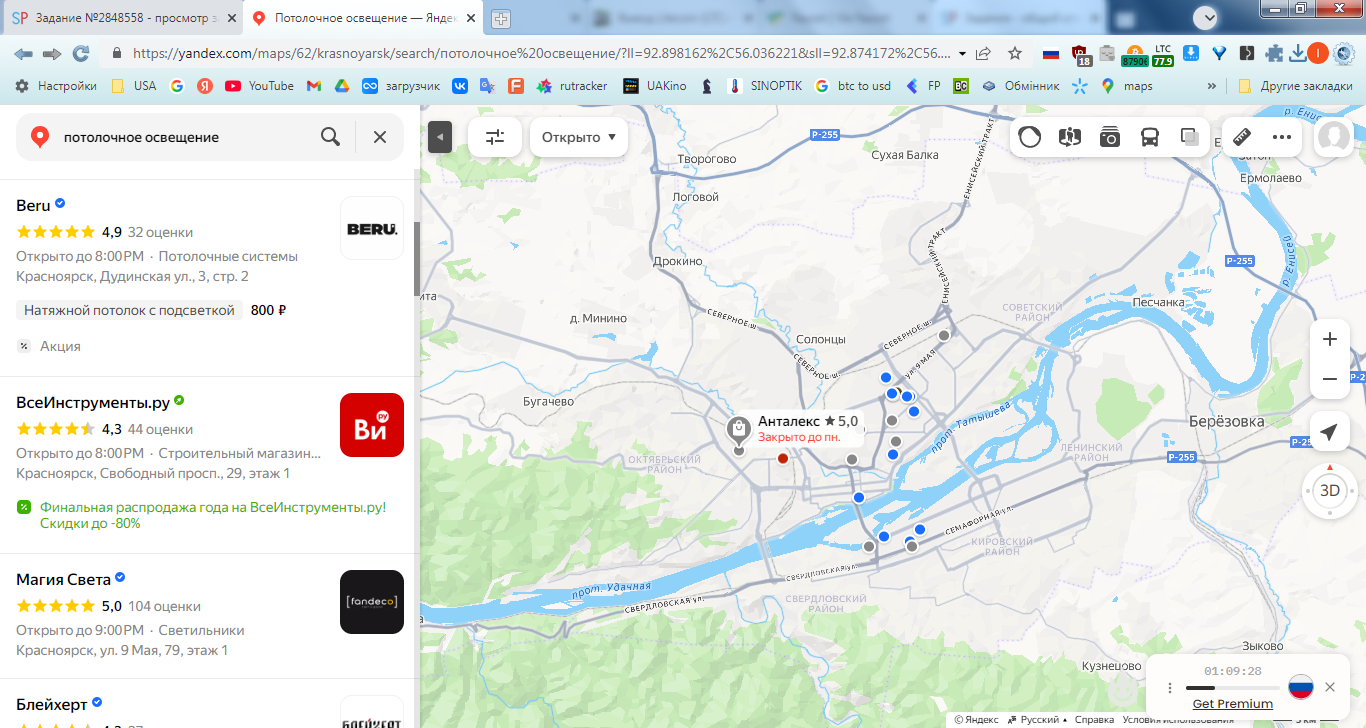This screenshot has height=728, width=1366.
Task: Show more hidden bookmarks chevron
Action: [x=1213, y=86]
